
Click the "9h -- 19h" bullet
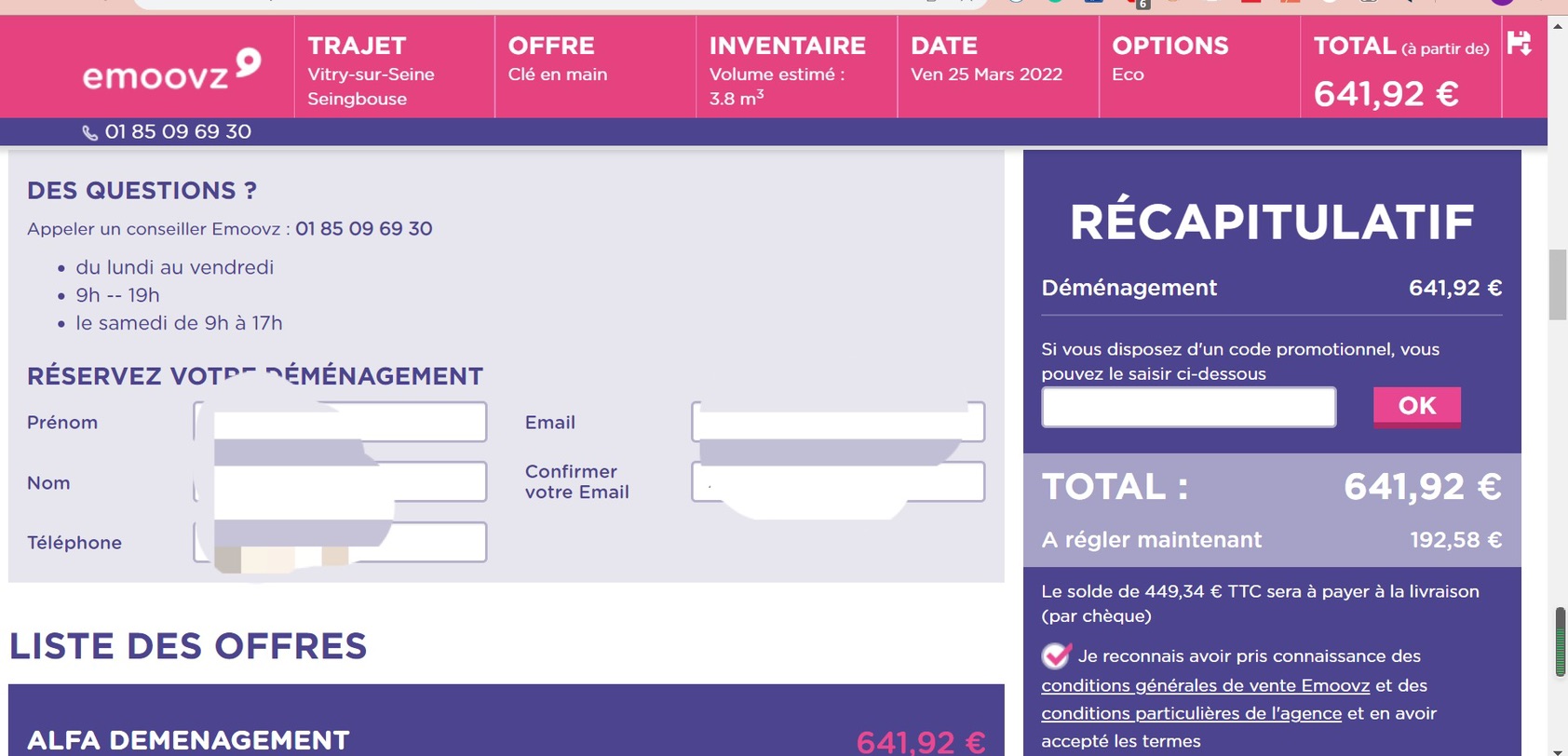click(x=118, y=296)
